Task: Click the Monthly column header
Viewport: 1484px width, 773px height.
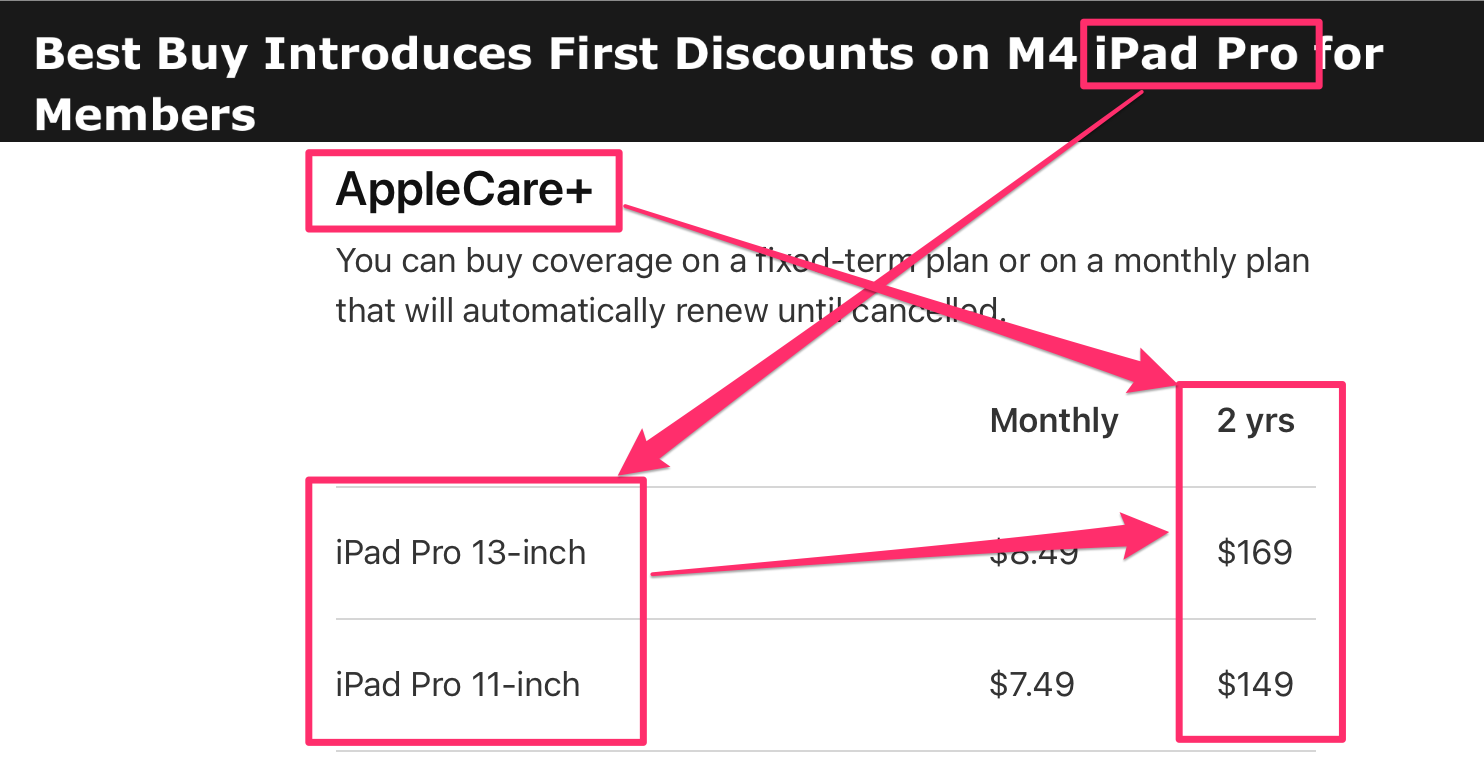Action: (x=1054, y=420)
